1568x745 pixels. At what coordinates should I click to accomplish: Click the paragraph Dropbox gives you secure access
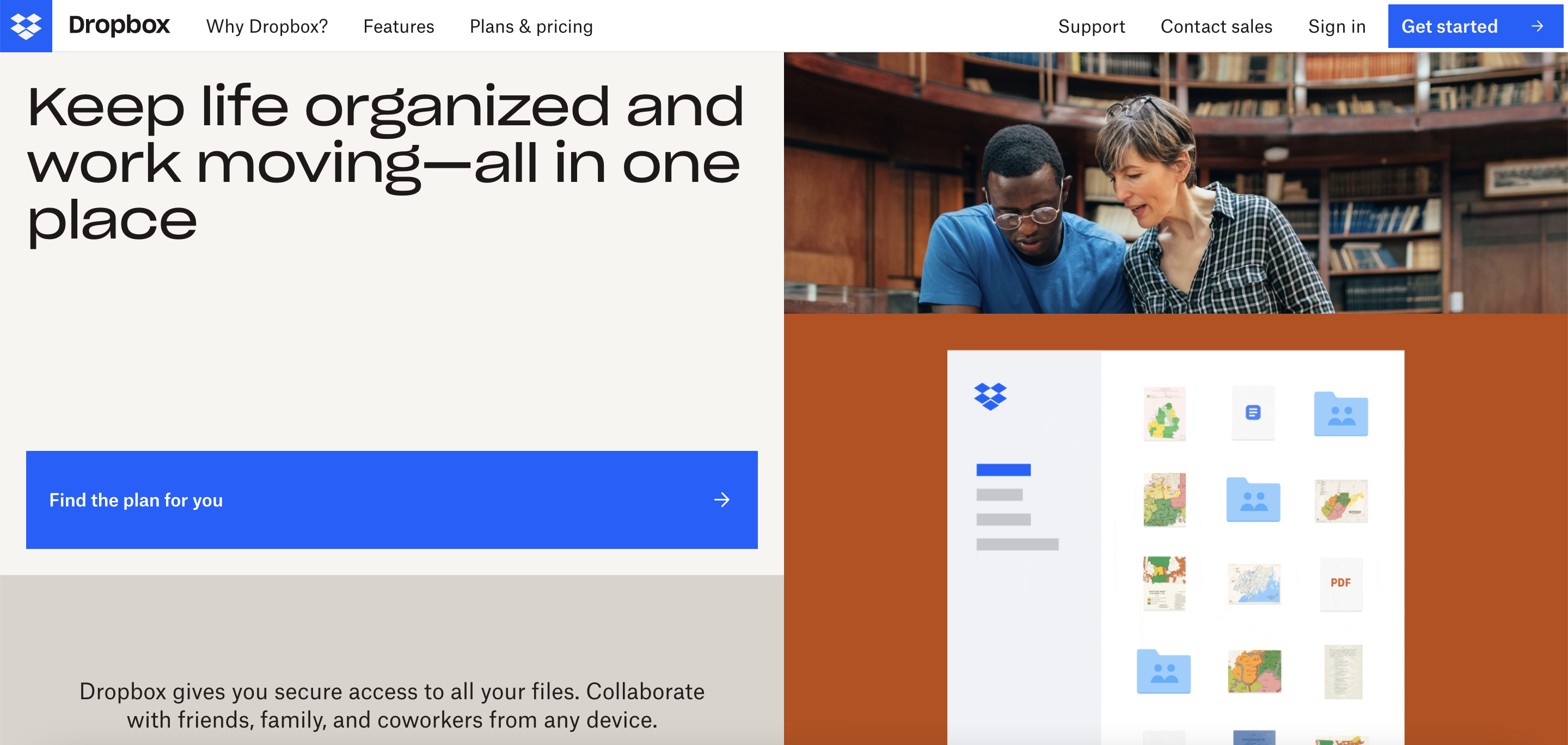click(x=392, y=705)
